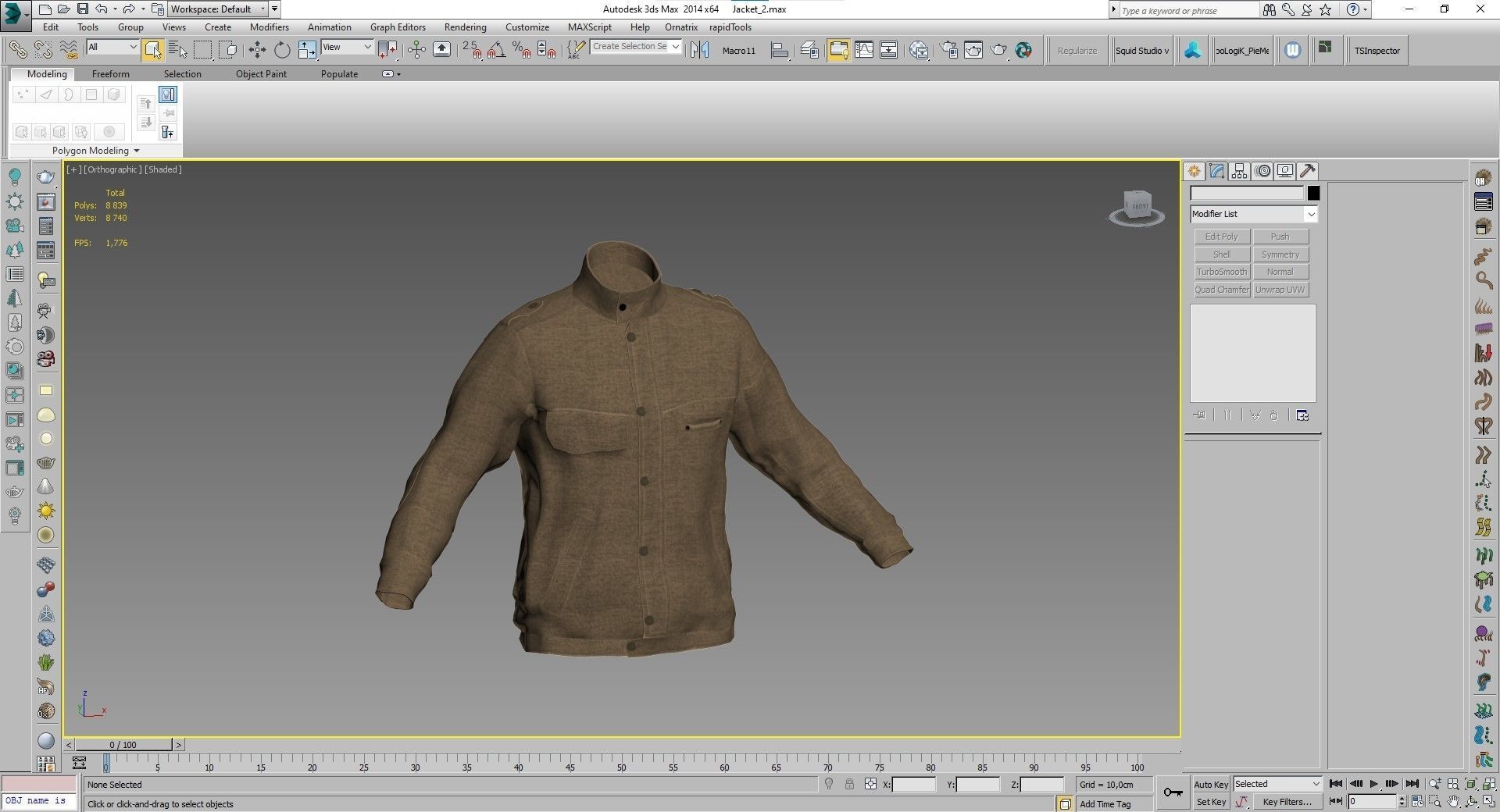
Task: Open the Curve Editor
Action: click(864, 50)
